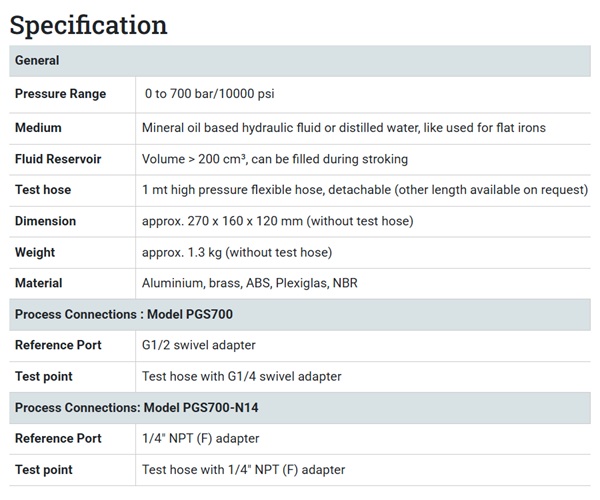This screenshot has width=600, height=500.
Task: Click the Process Connections Model PGS700-N14 header
Action: tap(138, 407)
